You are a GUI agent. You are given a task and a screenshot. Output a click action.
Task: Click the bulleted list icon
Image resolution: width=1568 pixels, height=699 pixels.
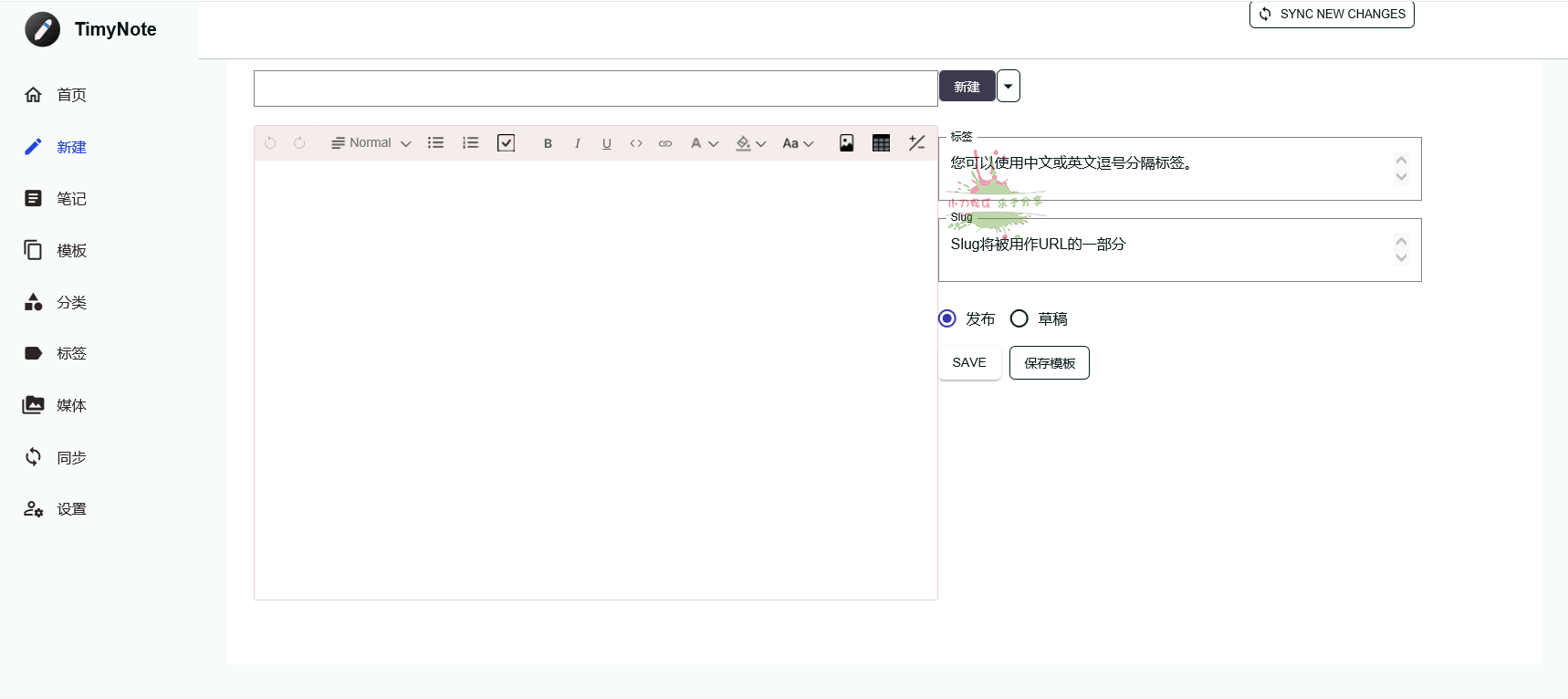(435, 143)
